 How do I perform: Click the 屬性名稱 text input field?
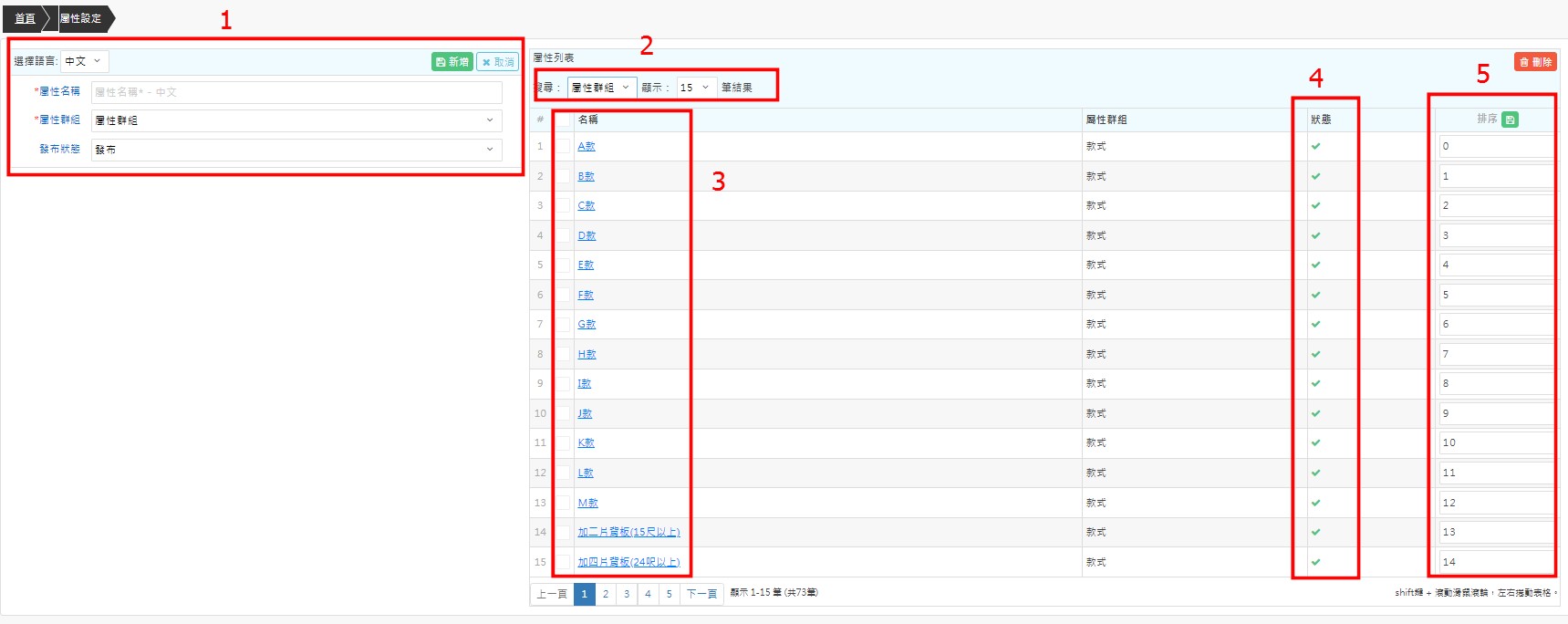click(296, 92)
